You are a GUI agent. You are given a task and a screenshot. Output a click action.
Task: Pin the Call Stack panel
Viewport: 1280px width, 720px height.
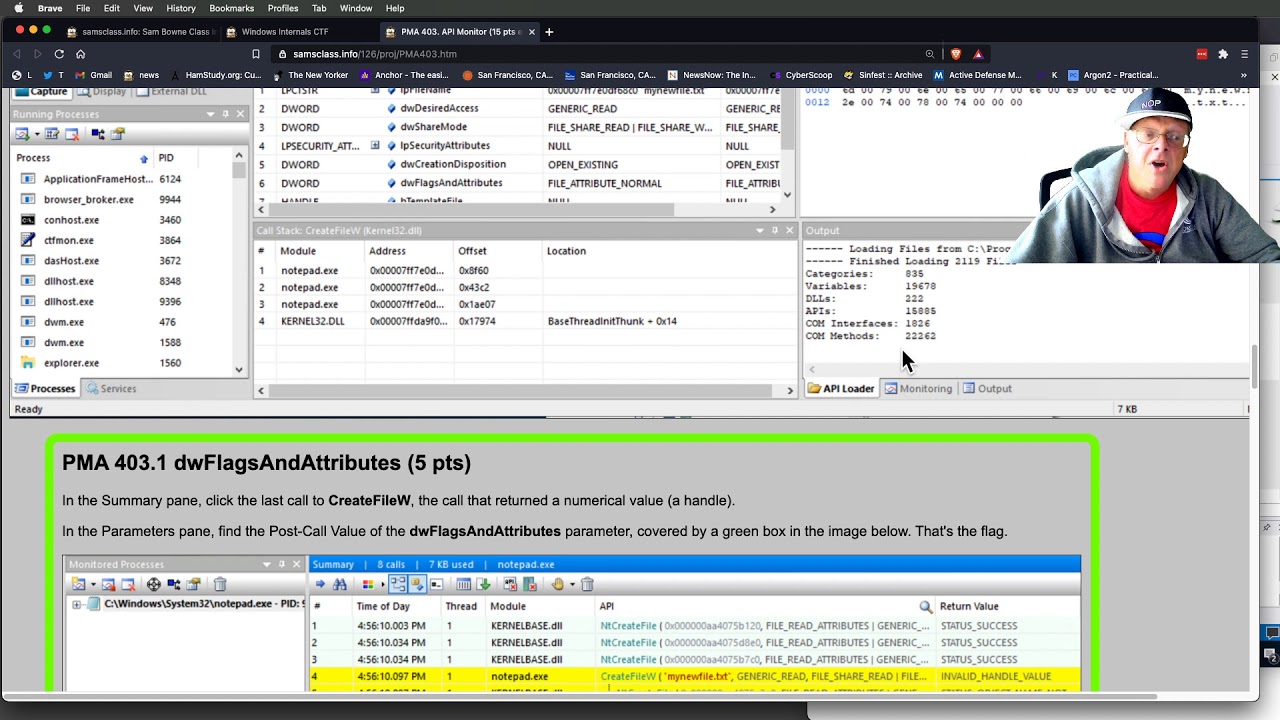774,230
